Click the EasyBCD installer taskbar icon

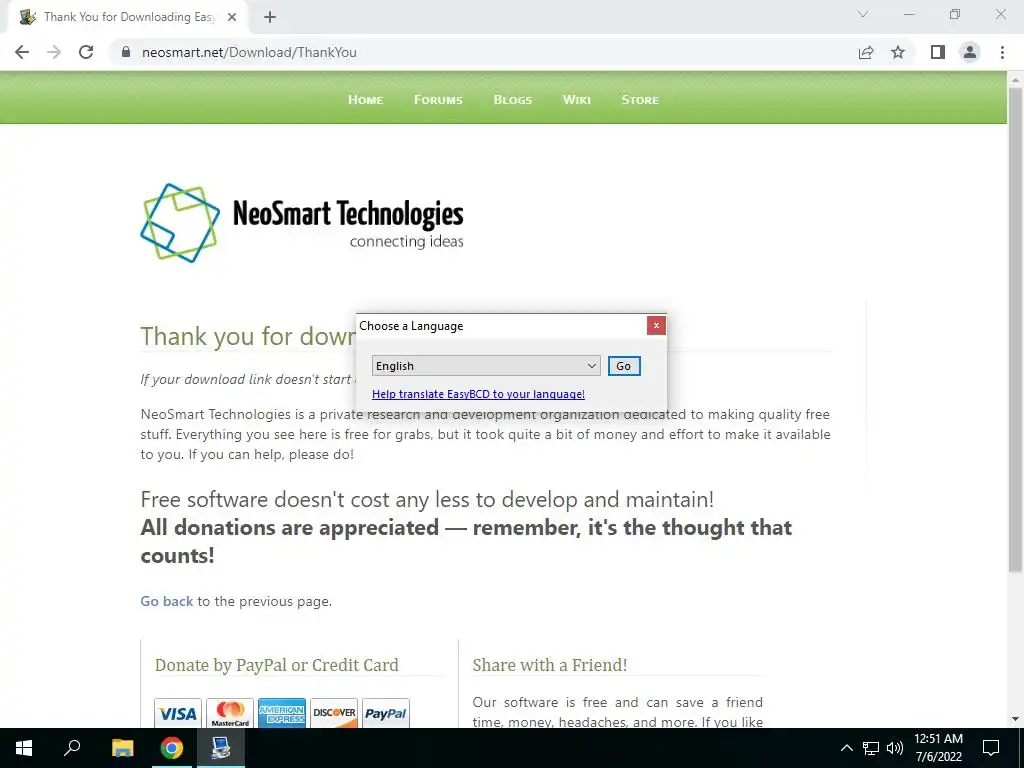pos(221,748)
